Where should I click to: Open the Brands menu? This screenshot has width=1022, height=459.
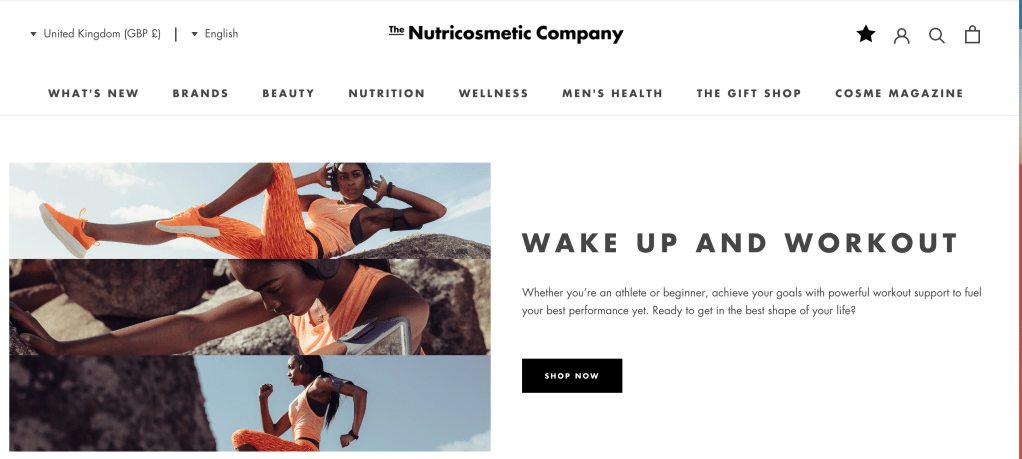pyautogui.click(x=201, y=93)
